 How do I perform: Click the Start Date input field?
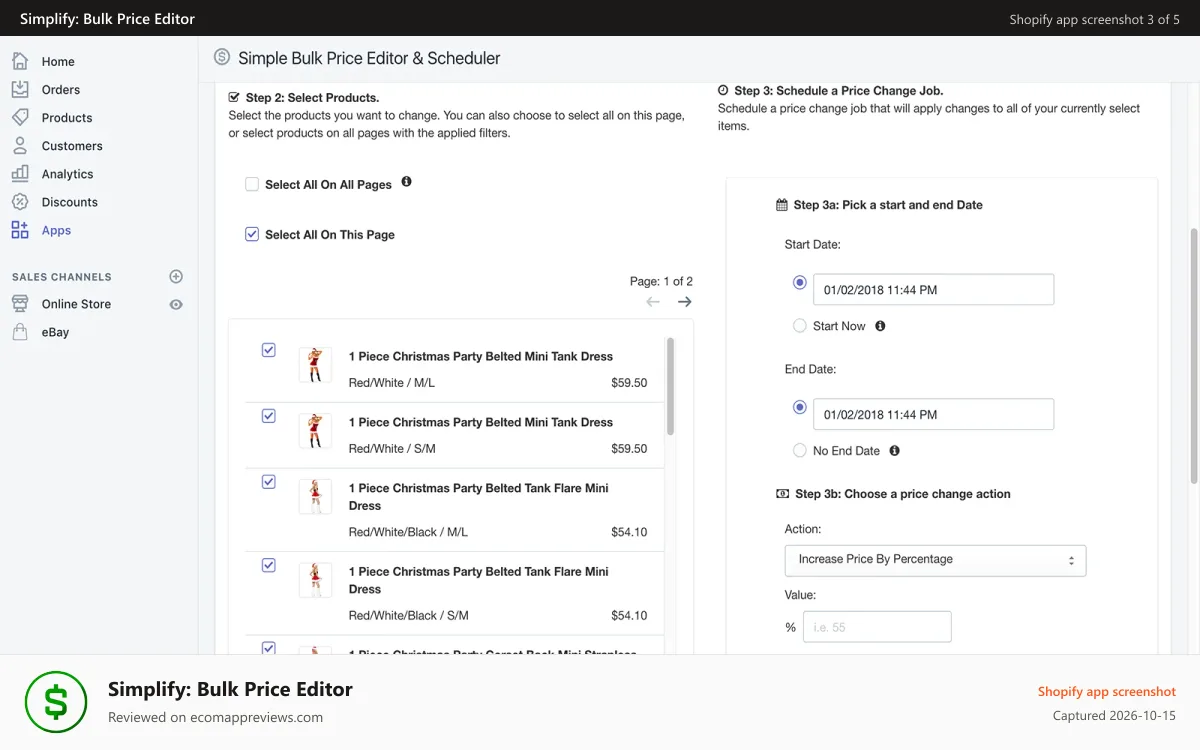click(933, 290)
